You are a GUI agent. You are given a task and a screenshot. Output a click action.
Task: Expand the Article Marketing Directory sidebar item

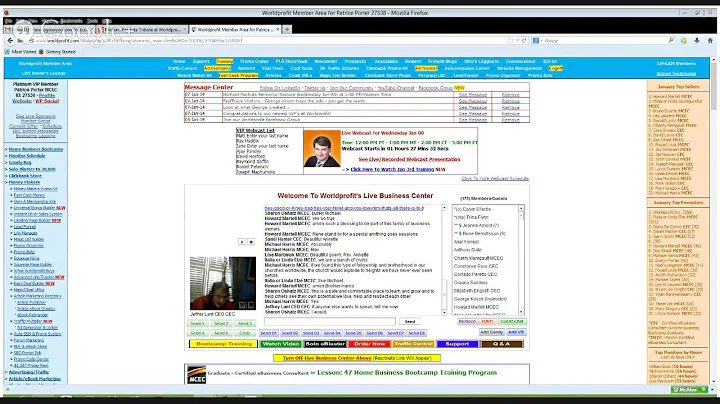click(38, 296)
